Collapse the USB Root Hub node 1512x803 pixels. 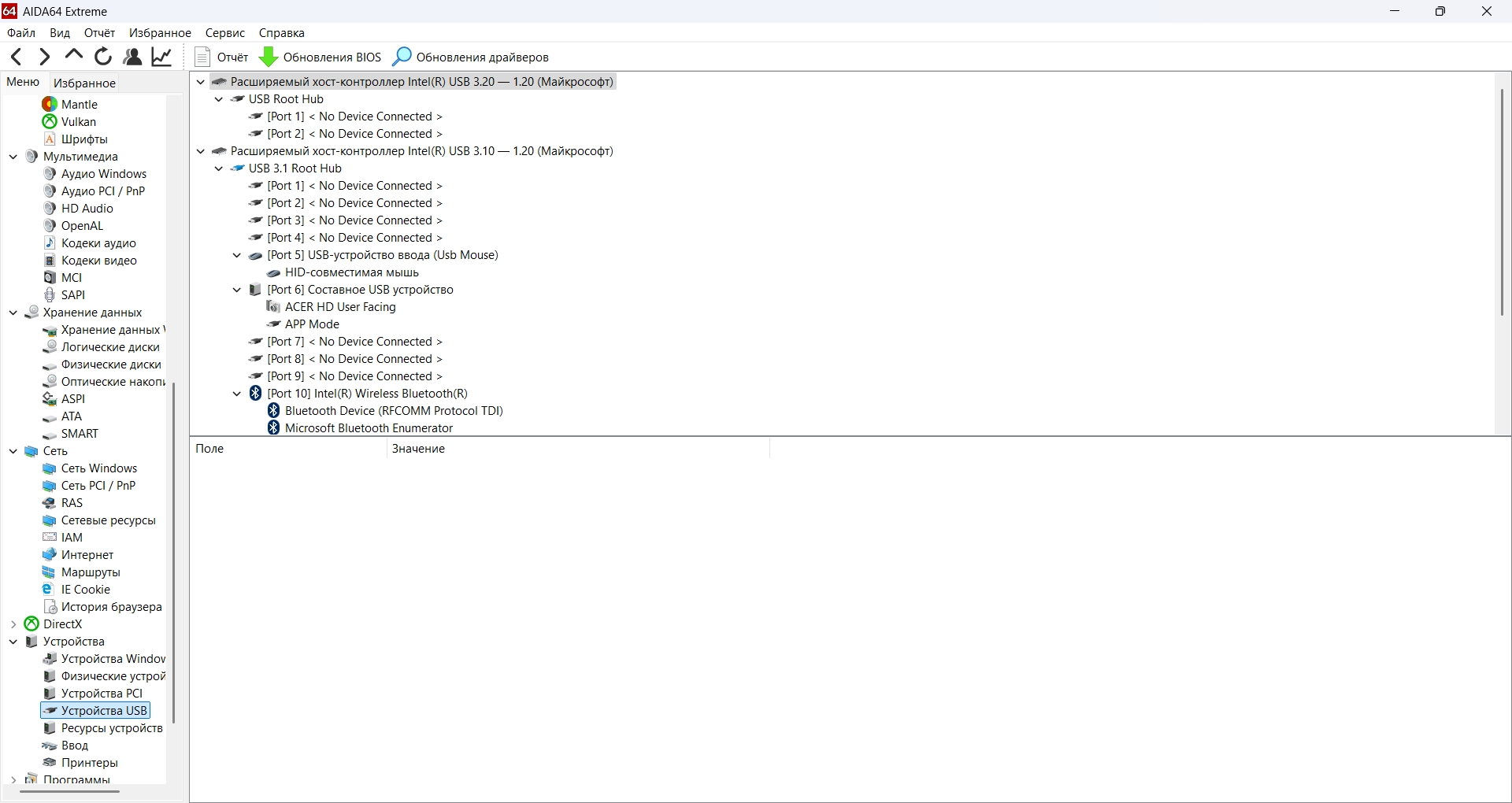(219, 99)
